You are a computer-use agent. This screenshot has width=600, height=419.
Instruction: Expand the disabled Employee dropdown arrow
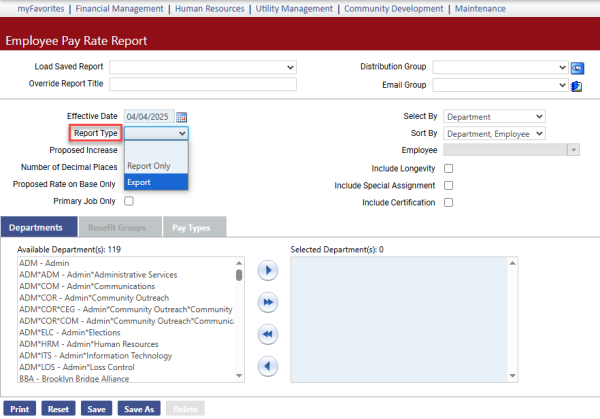click(573, 150)
